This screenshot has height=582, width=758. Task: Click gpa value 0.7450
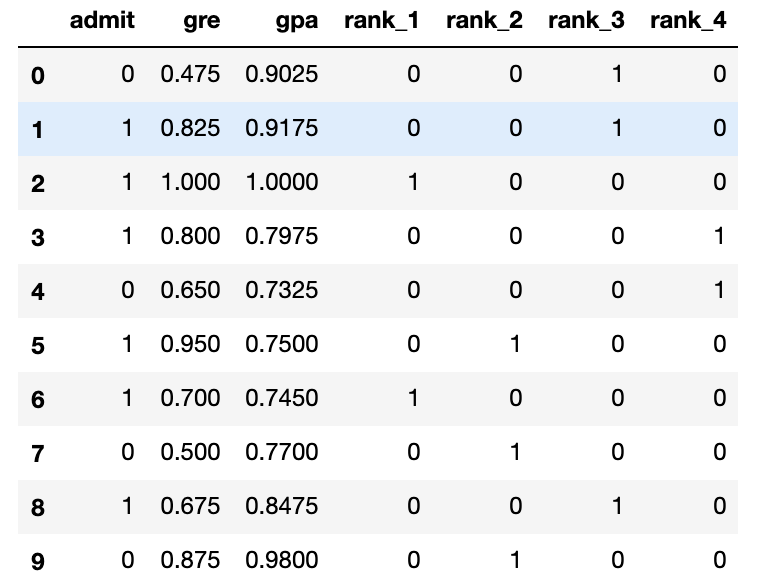(x=282, y=398)
